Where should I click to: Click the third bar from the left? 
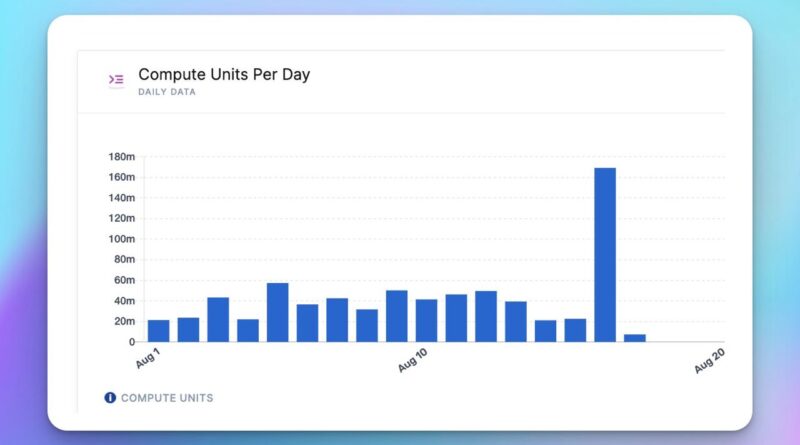pyautogui.click(x=218, y=320)
